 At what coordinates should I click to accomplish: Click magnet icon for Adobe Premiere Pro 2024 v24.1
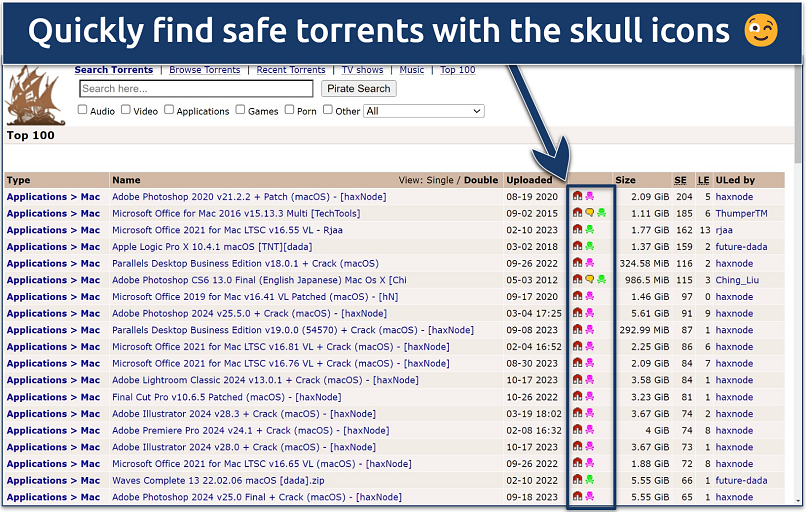[x=577, y=430]
